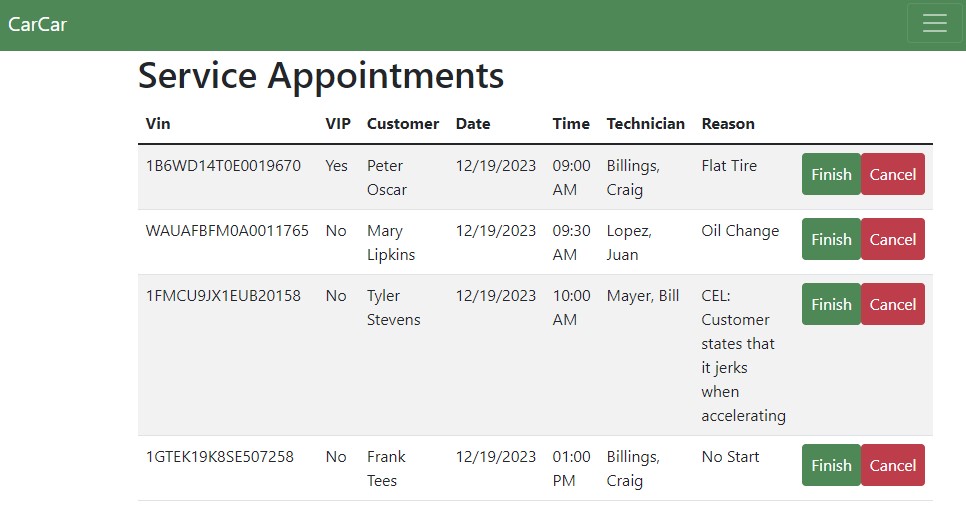Select VIN 1B6WD14T0E0019670 cell

click(x=223, y=166)
